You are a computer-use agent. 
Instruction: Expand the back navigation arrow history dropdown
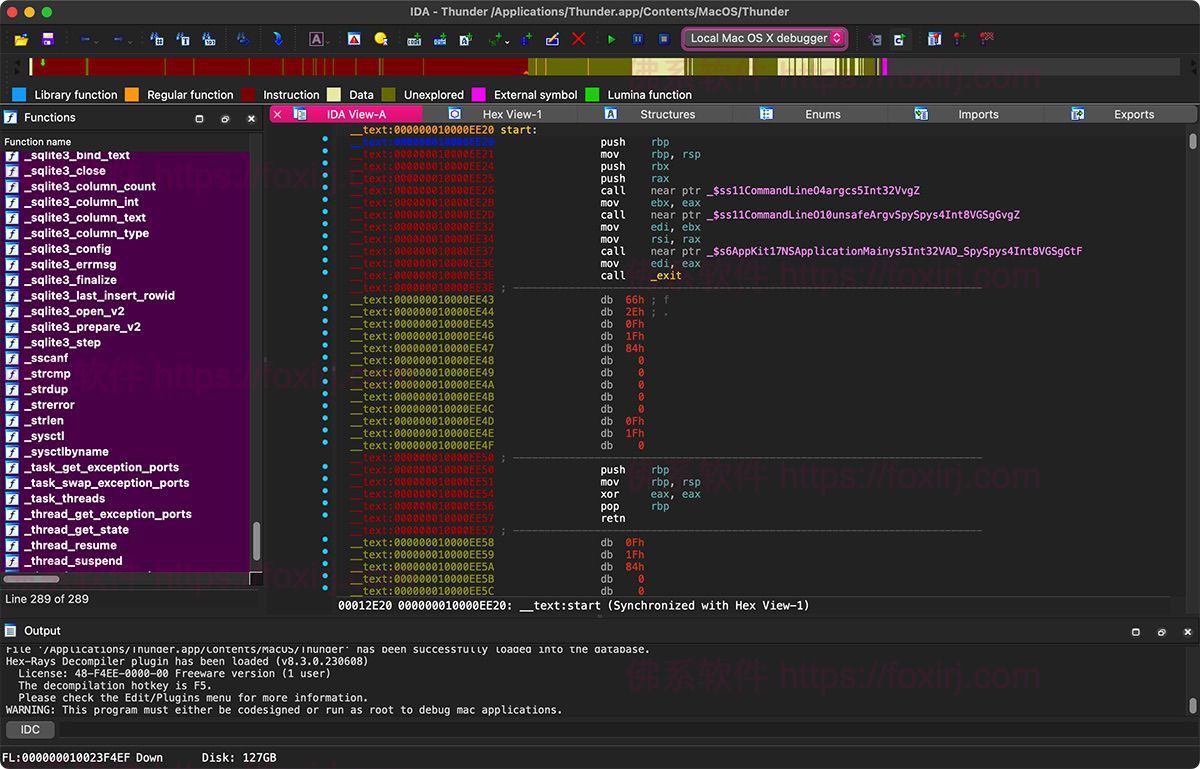97,40
